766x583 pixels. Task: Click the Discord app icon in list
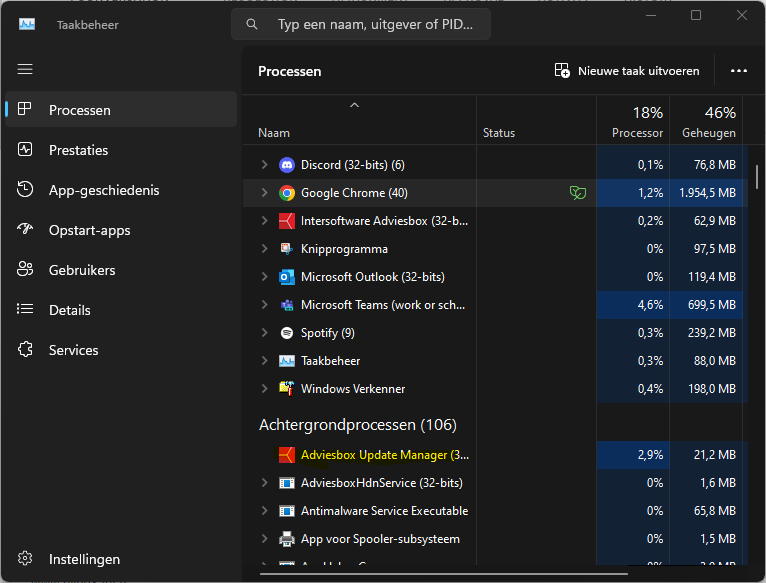[287, 165]
